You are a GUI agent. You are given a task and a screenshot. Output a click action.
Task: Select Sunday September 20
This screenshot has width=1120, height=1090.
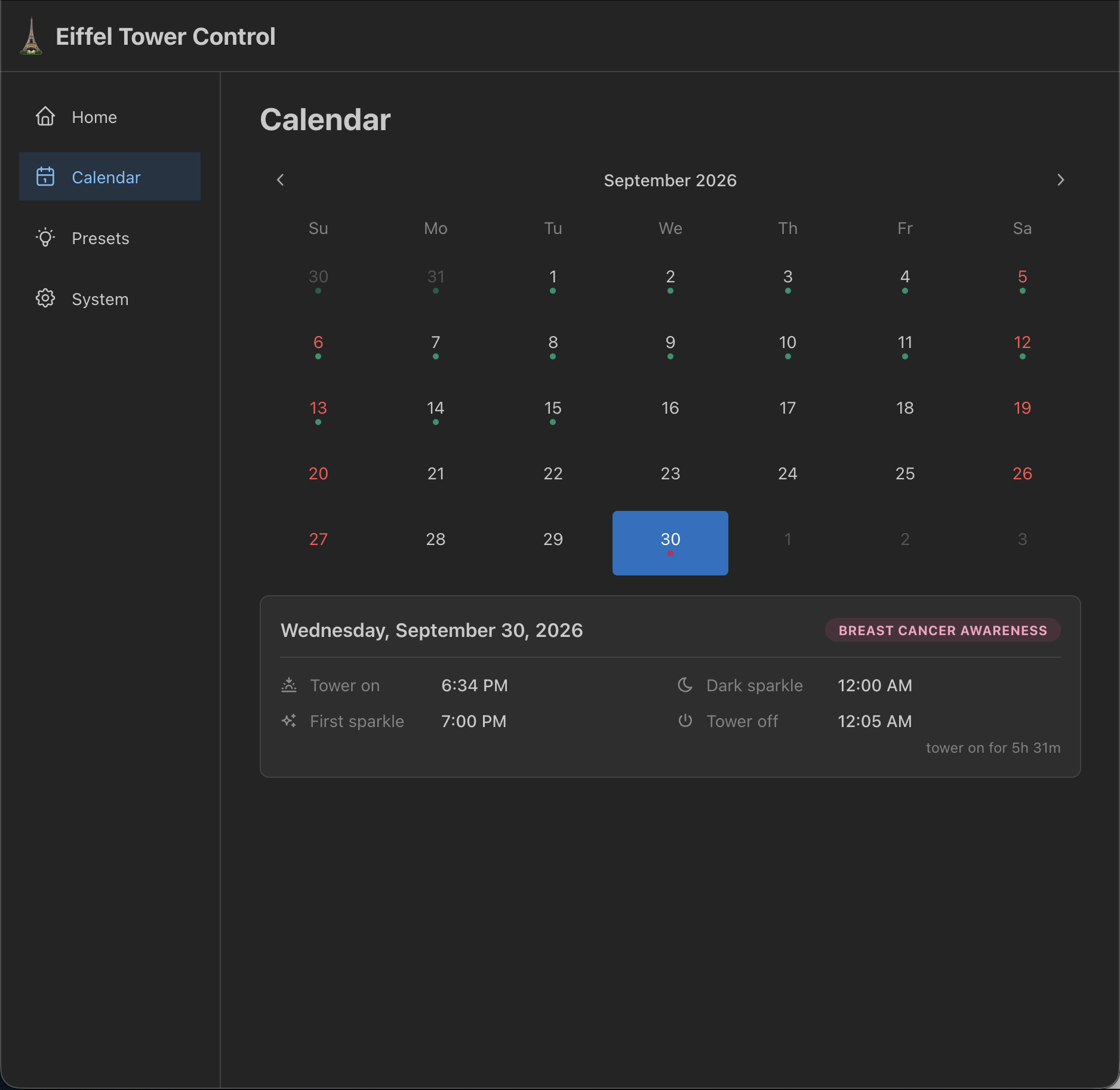click(x=318, y=478)
